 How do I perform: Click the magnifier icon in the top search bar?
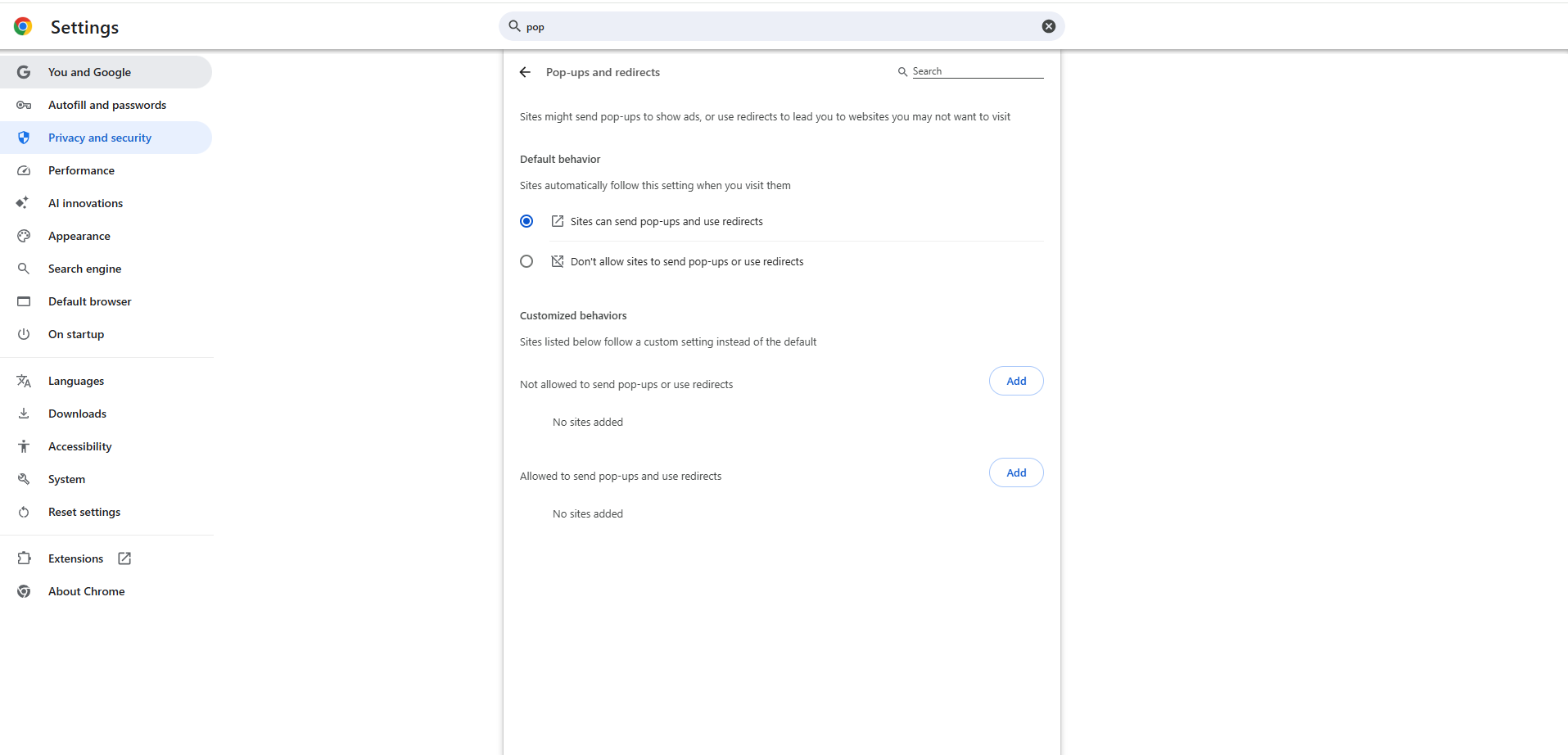tap(514, 26)
